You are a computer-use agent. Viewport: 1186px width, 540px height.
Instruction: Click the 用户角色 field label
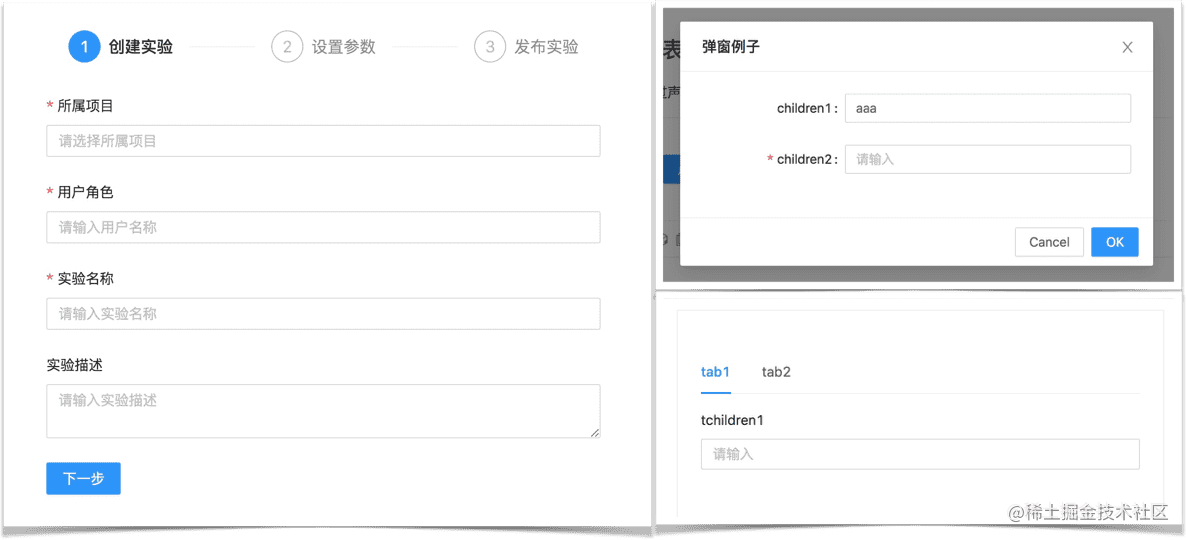pos(85,192)
